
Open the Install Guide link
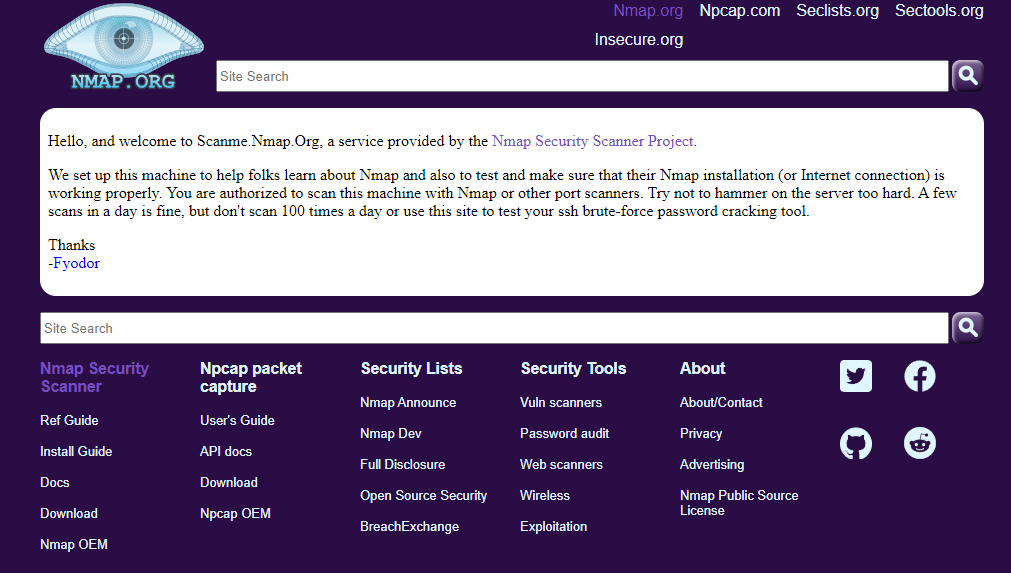(x=76, y=451)
